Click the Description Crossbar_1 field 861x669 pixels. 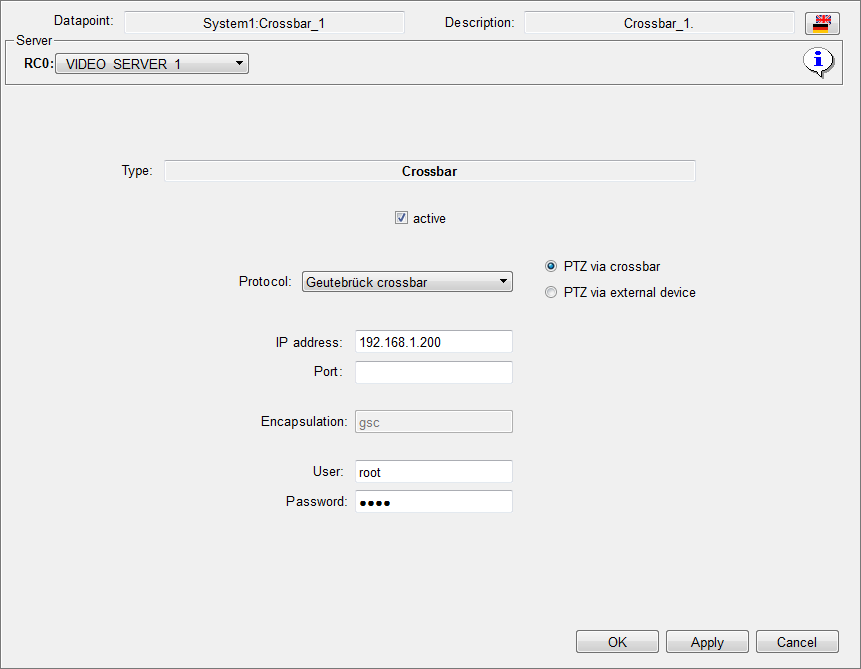tap(659, 23)
